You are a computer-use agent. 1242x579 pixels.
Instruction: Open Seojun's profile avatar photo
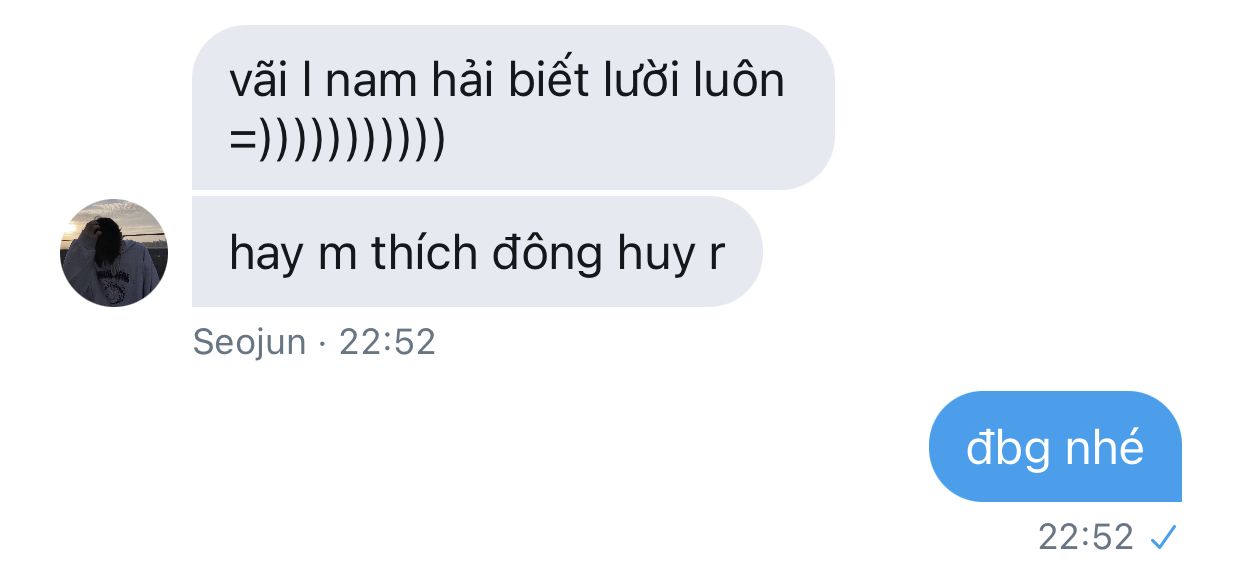pos(114,252)
